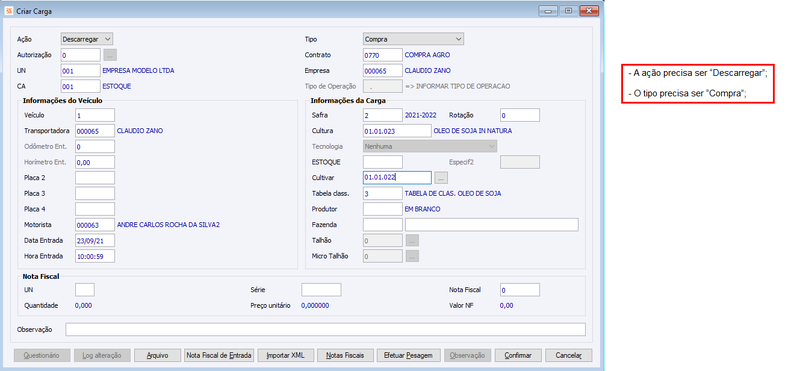The height and width of the screenshot is (371, 800).
Task: Click the Rotação input field
Action: 520,115
